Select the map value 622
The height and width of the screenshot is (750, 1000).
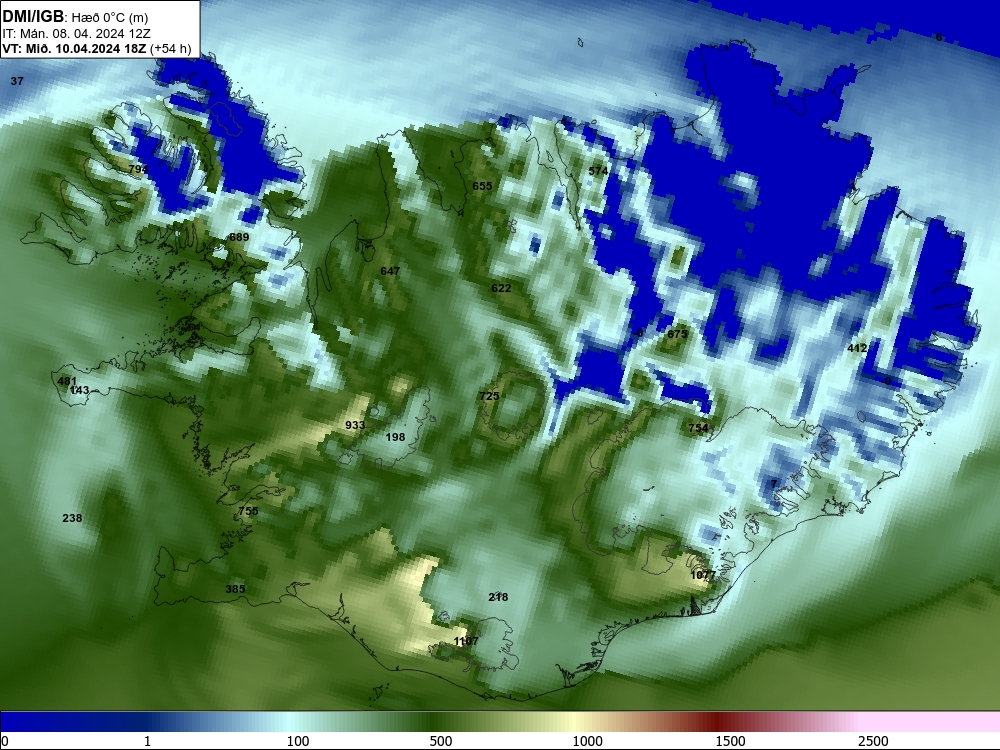[501, 288]
